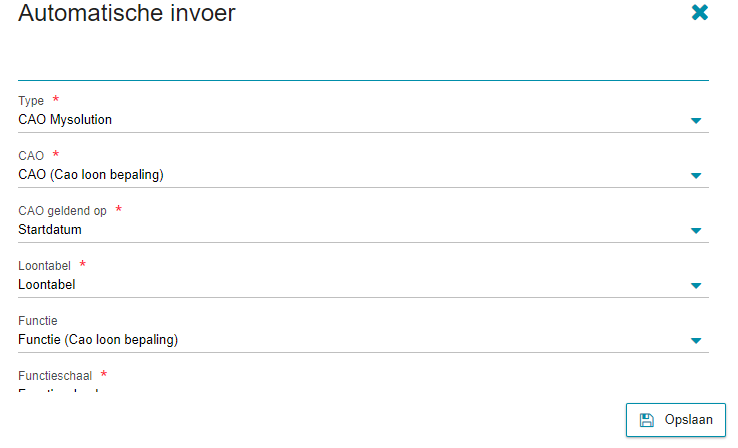
Task: Expand the Type dropdown arrow
Action: [x=696, y=121]
